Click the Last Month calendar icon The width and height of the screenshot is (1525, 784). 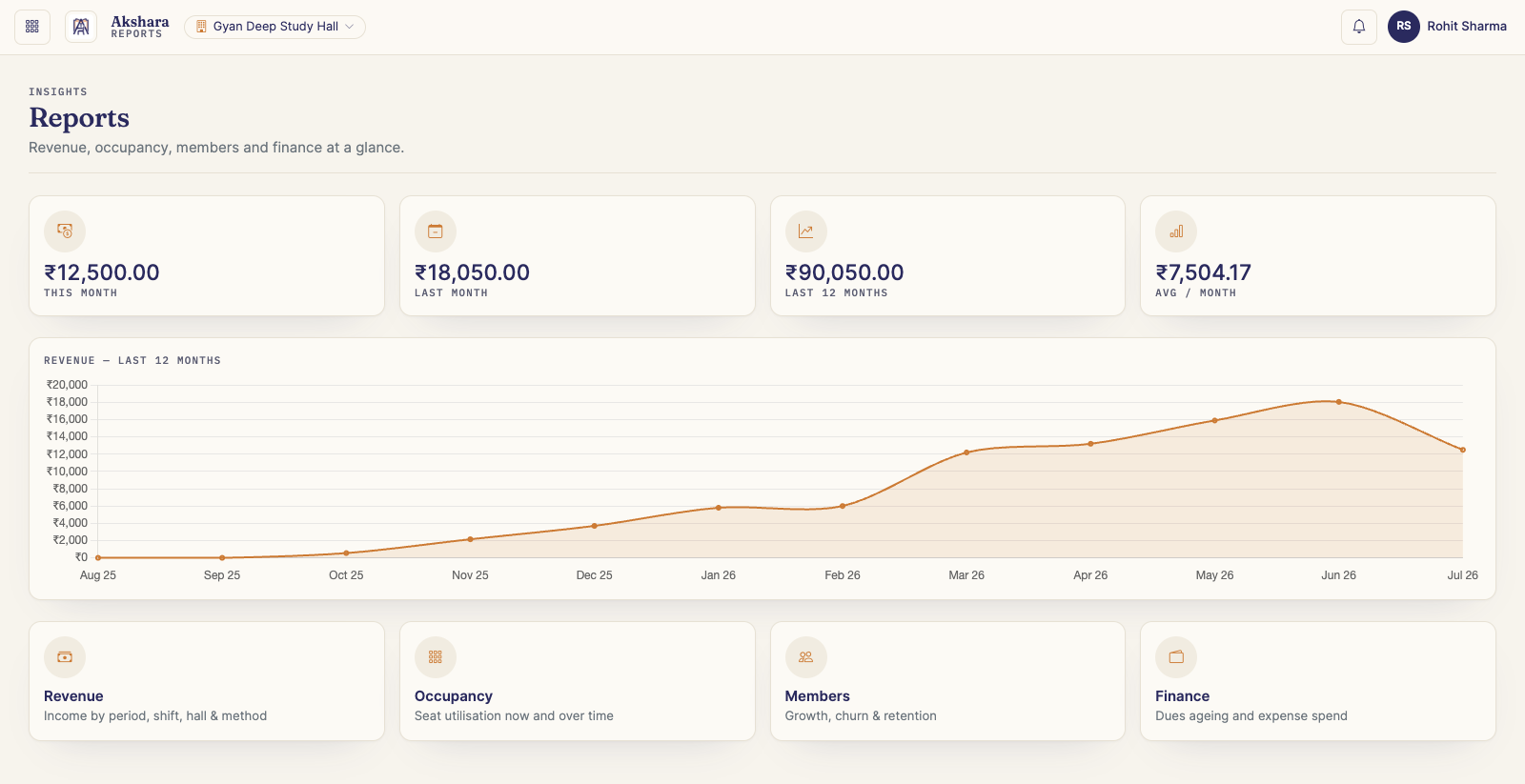(436, 231)
